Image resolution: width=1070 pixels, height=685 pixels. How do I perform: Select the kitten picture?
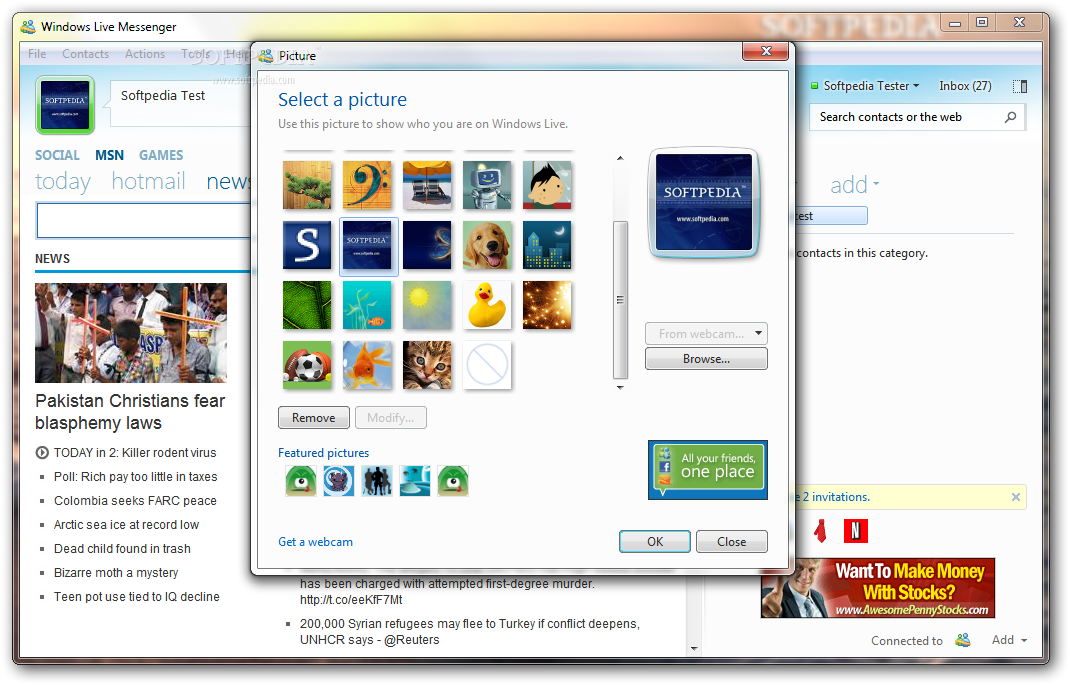point(427,365)
